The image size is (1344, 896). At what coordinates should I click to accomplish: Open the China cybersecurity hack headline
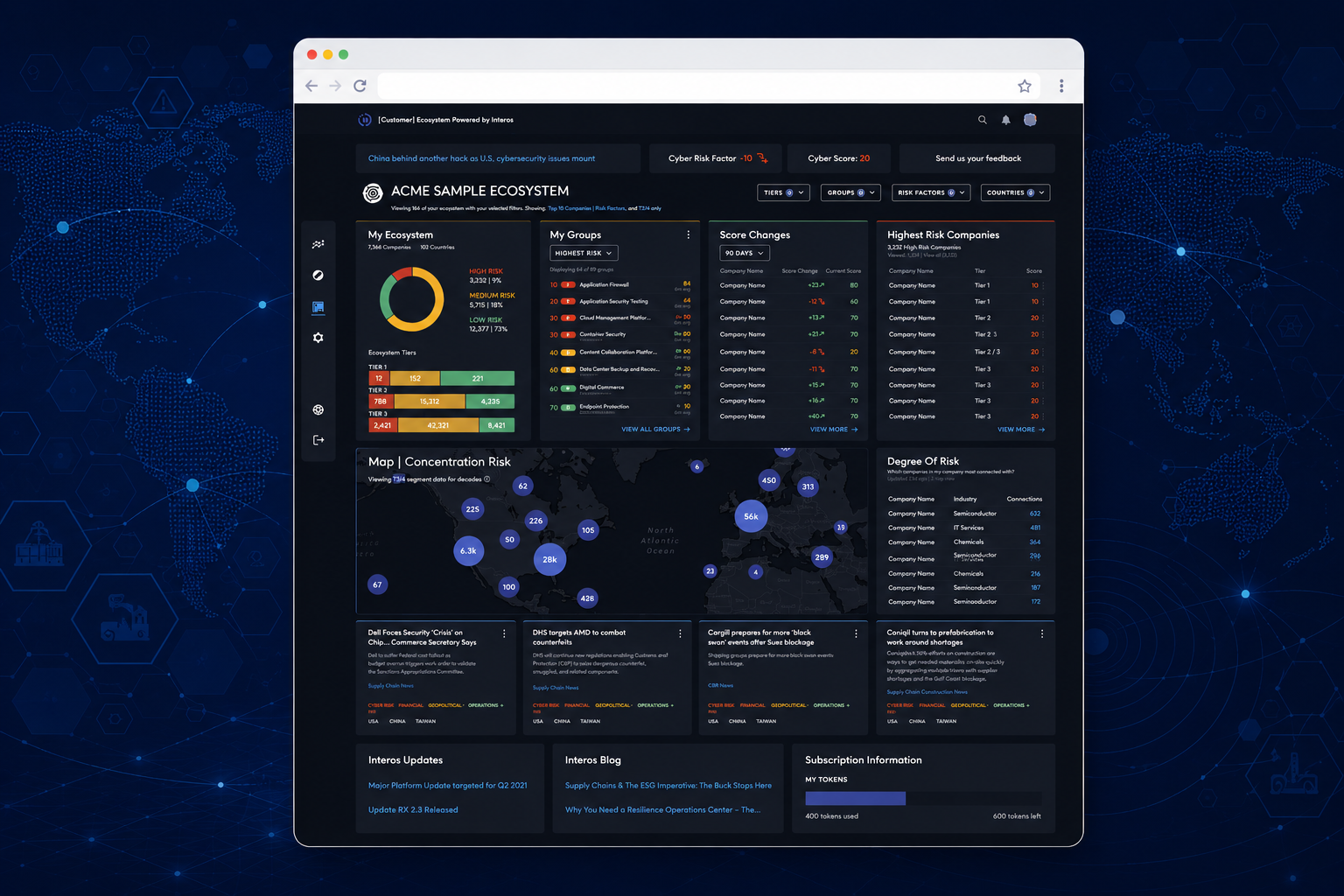click(x=481, y=158)
